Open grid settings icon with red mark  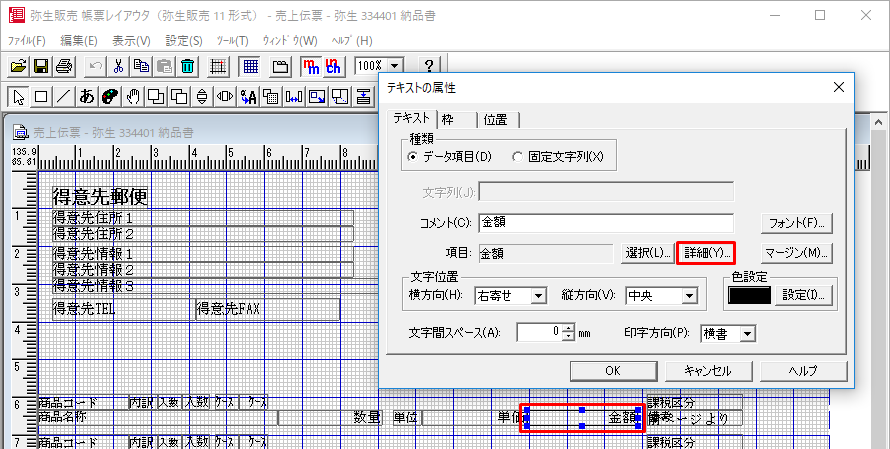point(218,66)
